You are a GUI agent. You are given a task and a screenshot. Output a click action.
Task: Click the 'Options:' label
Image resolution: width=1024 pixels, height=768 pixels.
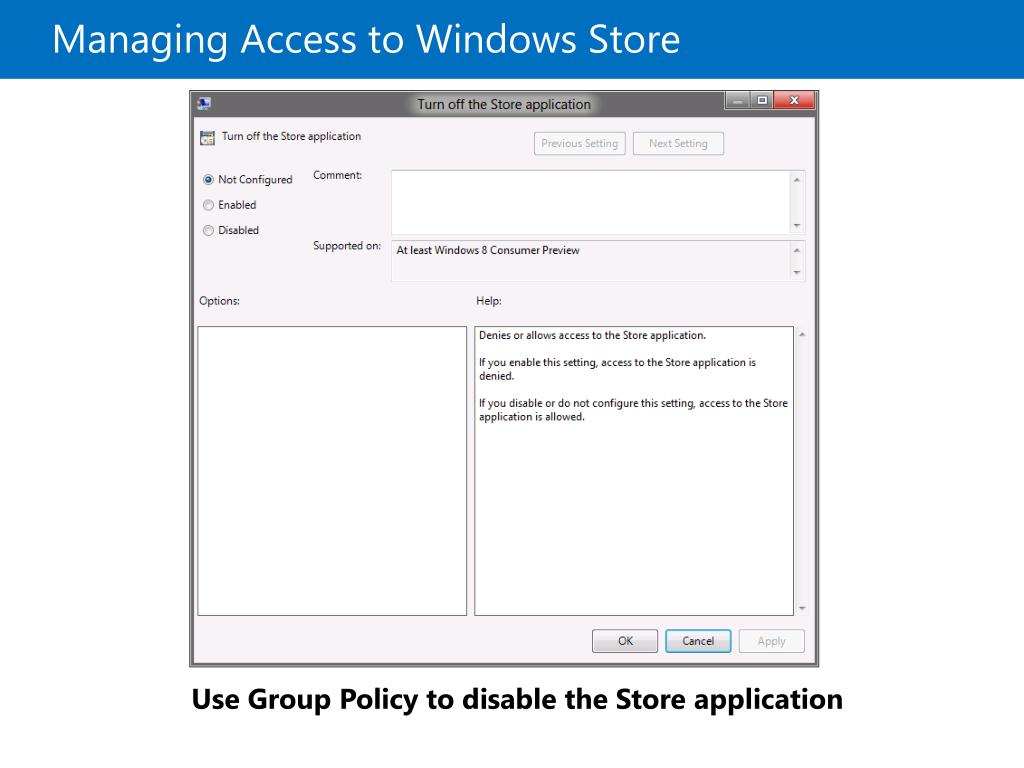(219, 301)
